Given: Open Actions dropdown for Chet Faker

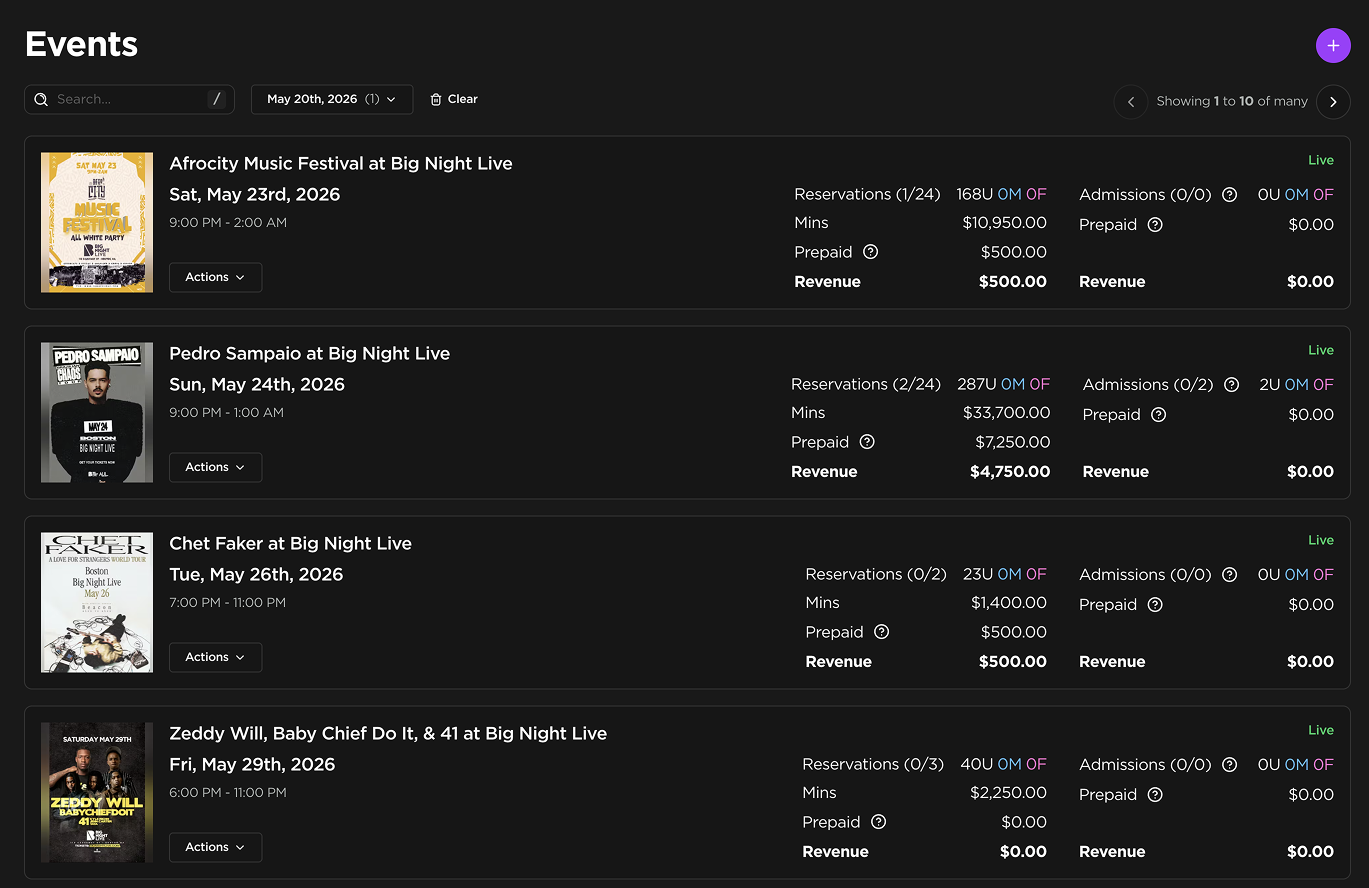Looking at the screenshot, I should pyautogui.click(x=215, y=657).
